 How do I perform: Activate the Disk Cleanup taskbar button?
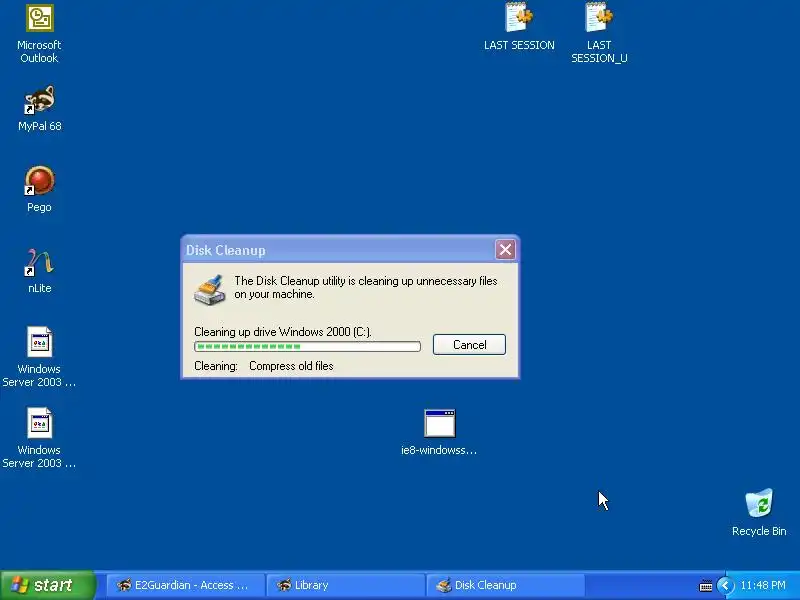505,585
